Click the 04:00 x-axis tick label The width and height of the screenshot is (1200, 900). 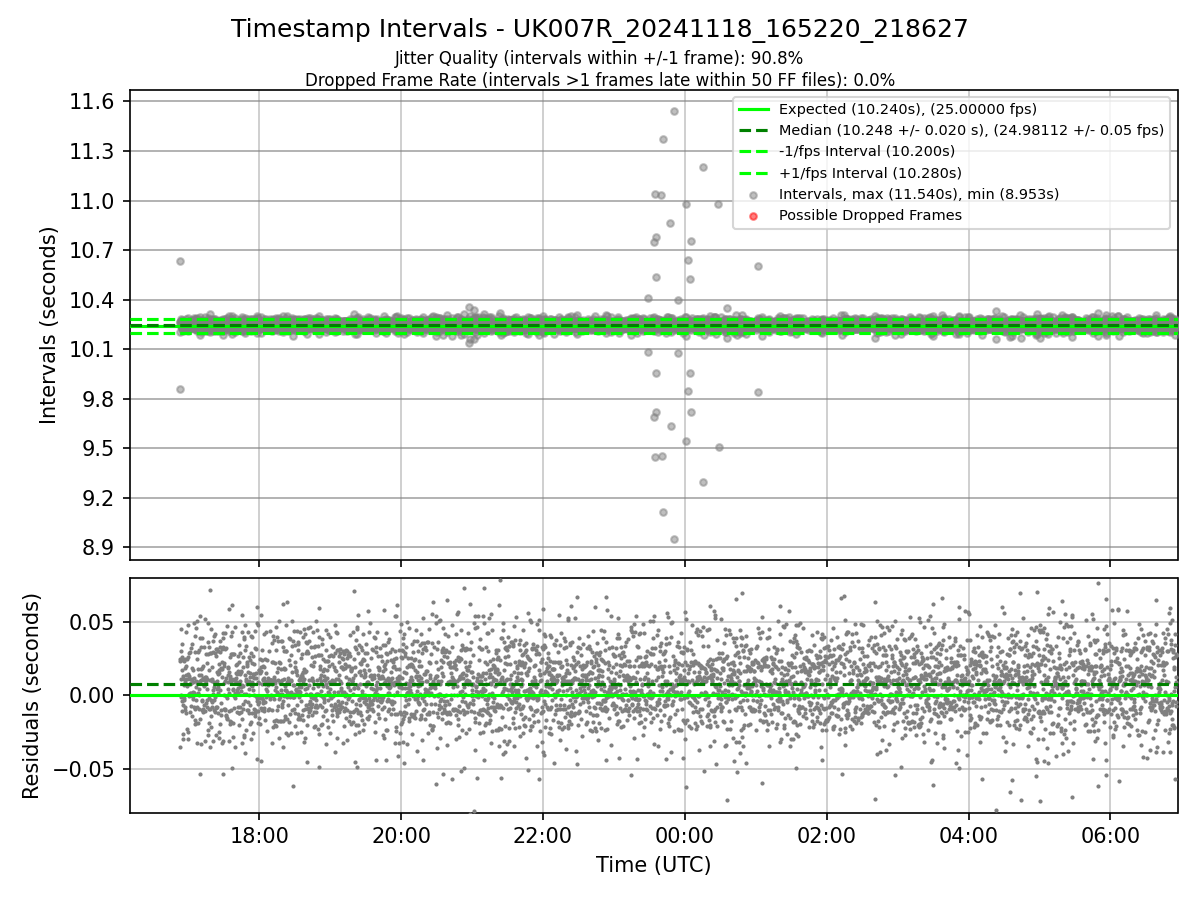[x=969, y=835]
